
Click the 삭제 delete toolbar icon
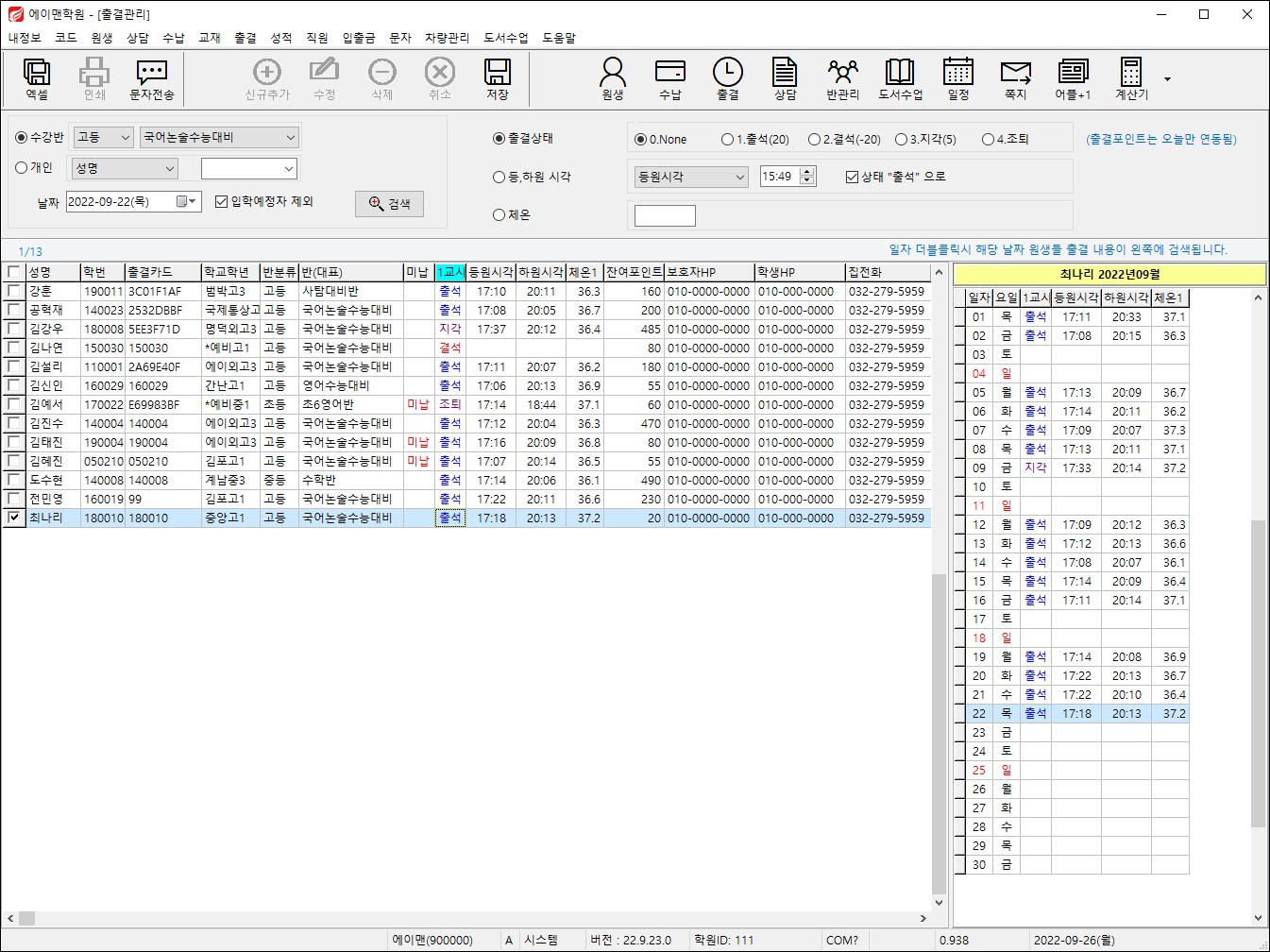(x=382, y=78)
